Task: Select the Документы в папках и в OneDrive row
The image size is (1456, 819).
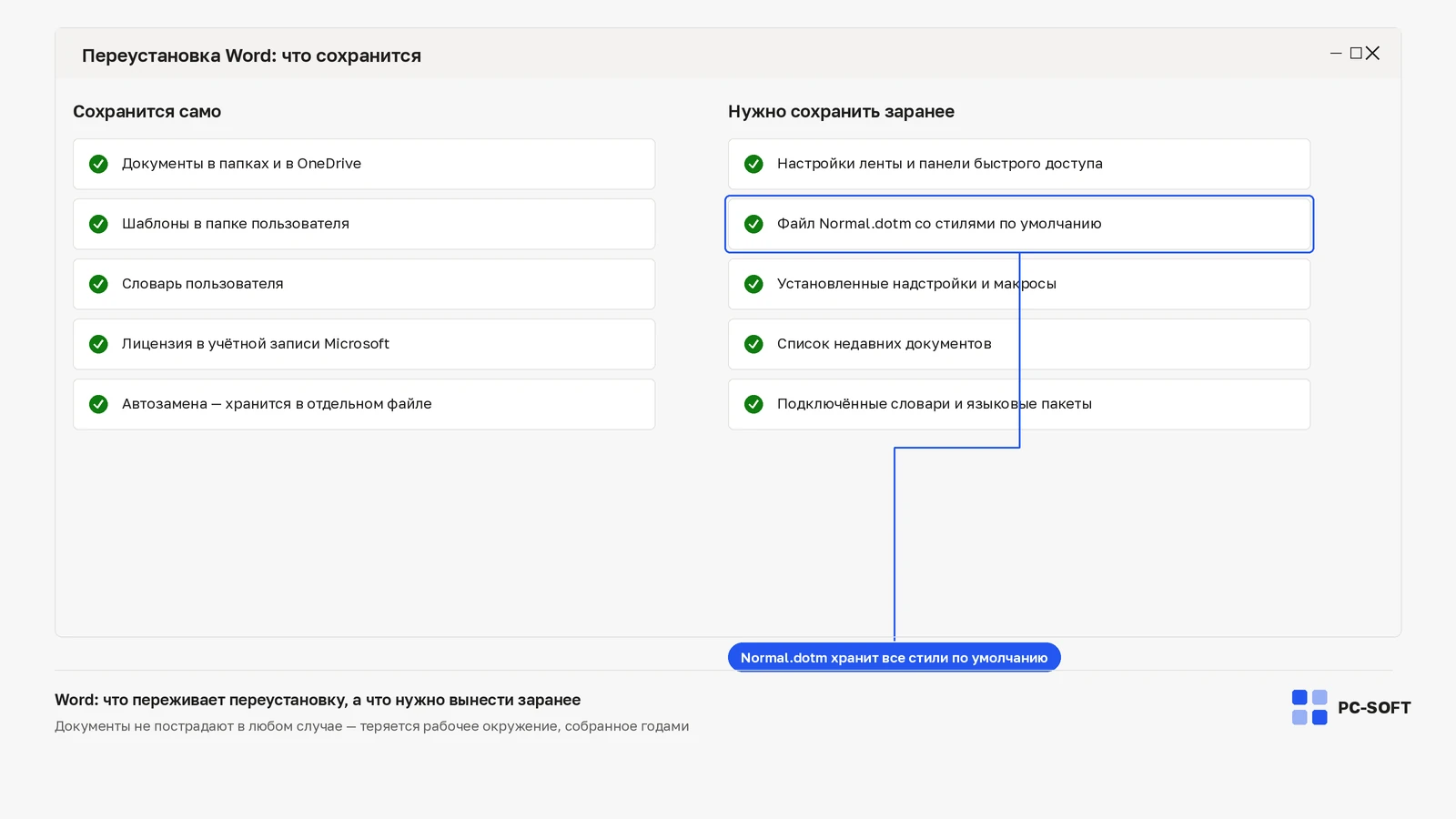Action: (364, 164)
